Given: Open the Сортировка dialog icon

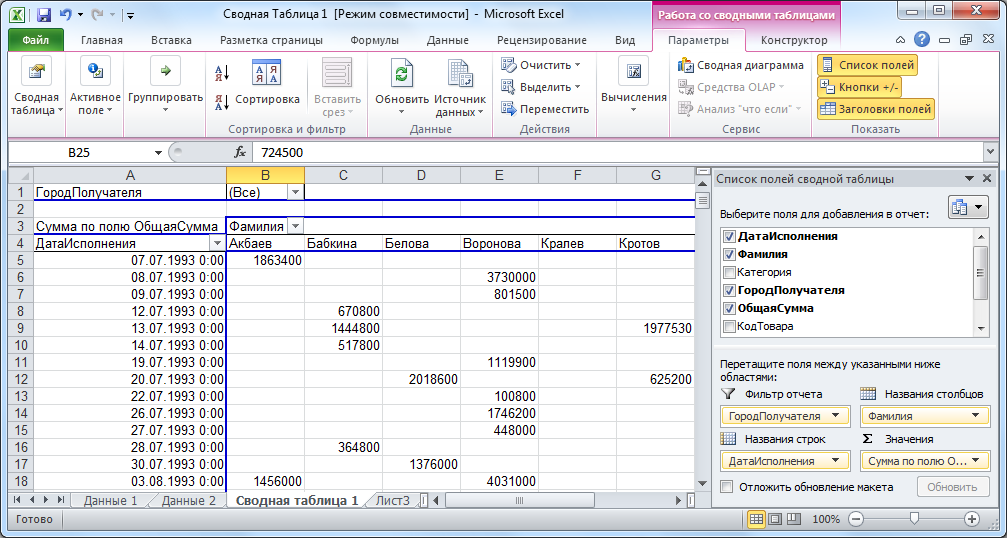Looking at the screenshot, I should tap(267, 73).
